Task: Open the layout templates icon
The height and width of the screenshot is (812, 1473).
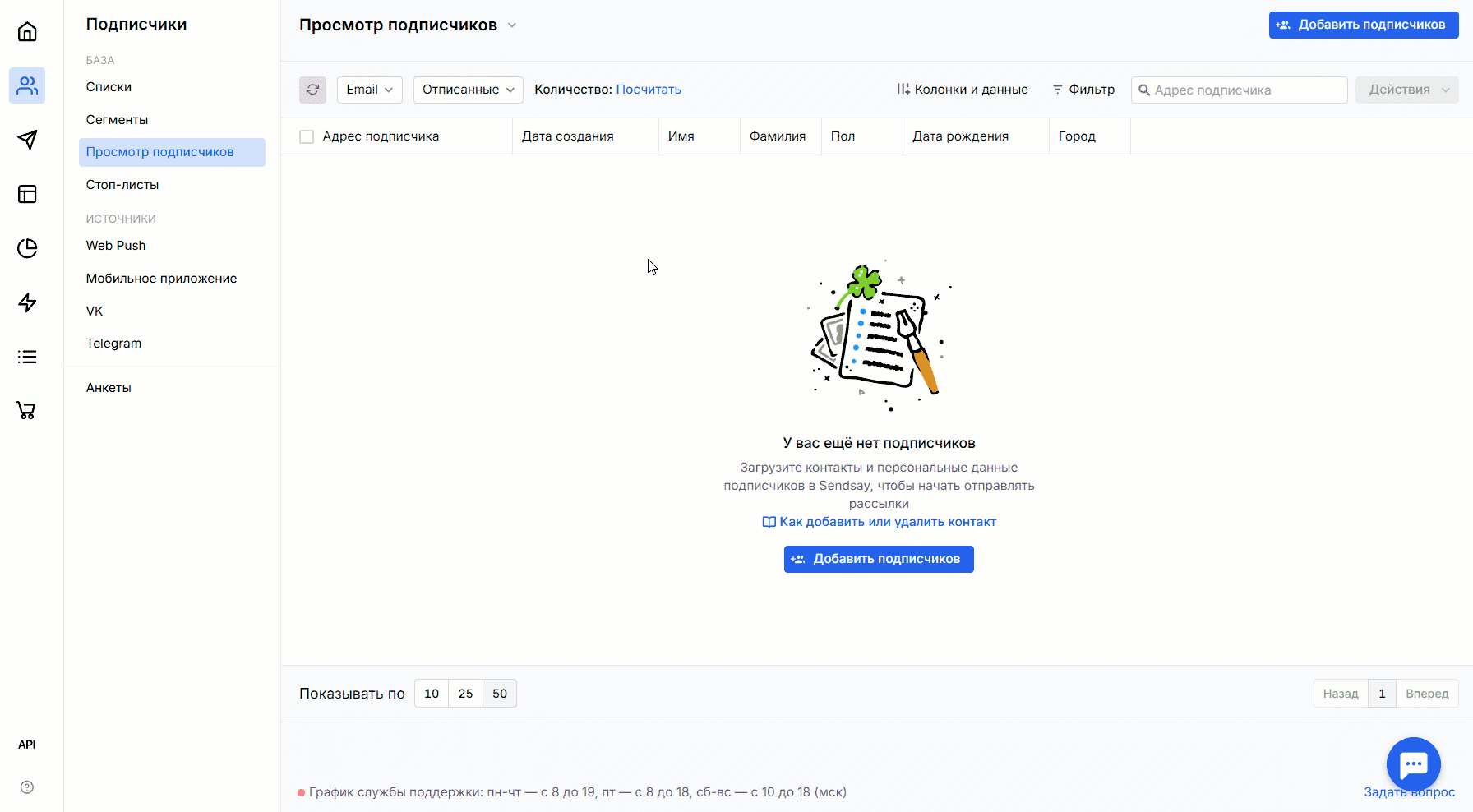Action: click(x=27, y=194)
